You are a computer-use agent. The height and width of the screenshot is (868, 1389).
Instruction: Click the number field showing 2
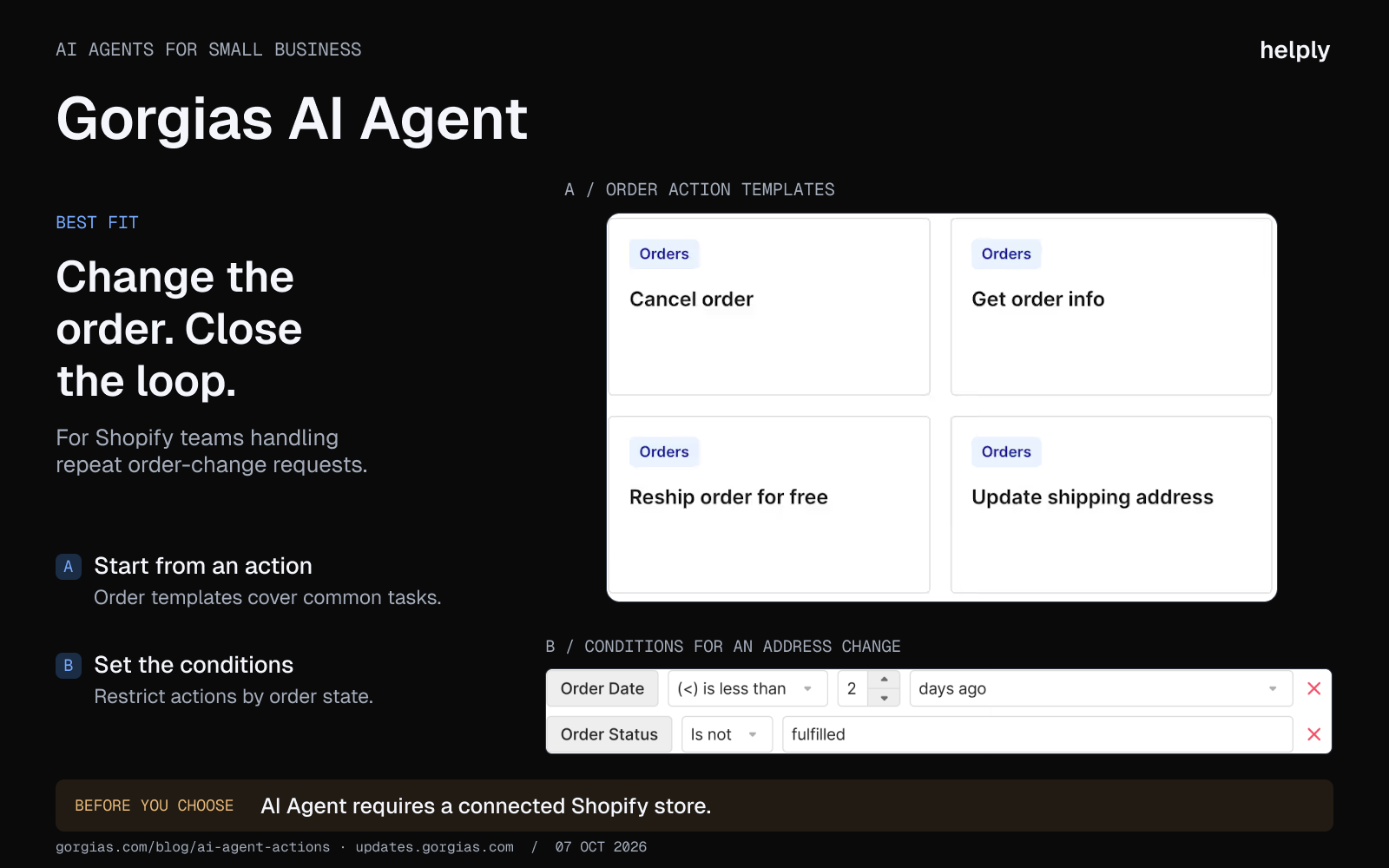(x=853, y=688)
